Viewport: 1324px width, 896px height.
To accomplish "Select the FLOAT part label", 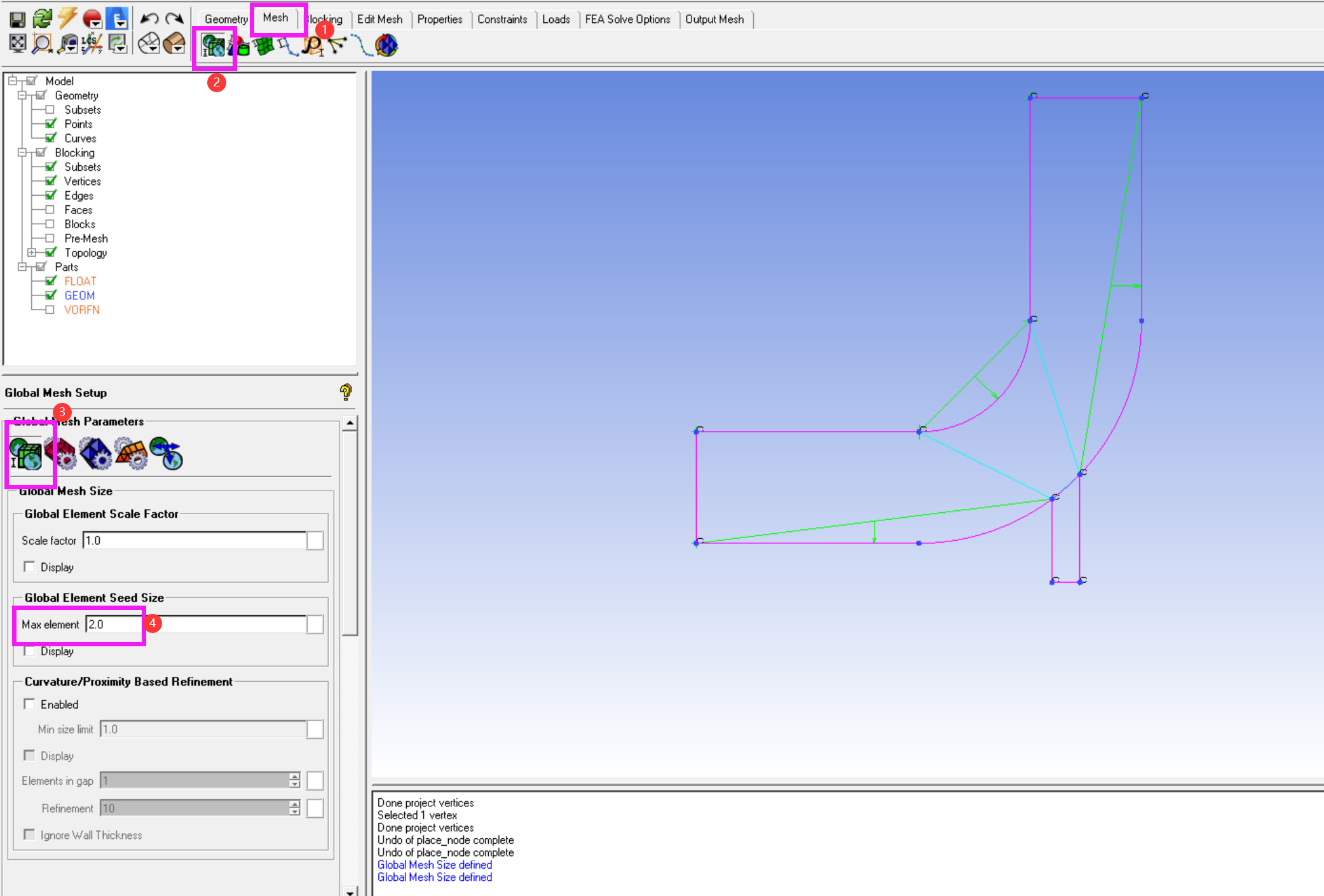I will 80,281.
